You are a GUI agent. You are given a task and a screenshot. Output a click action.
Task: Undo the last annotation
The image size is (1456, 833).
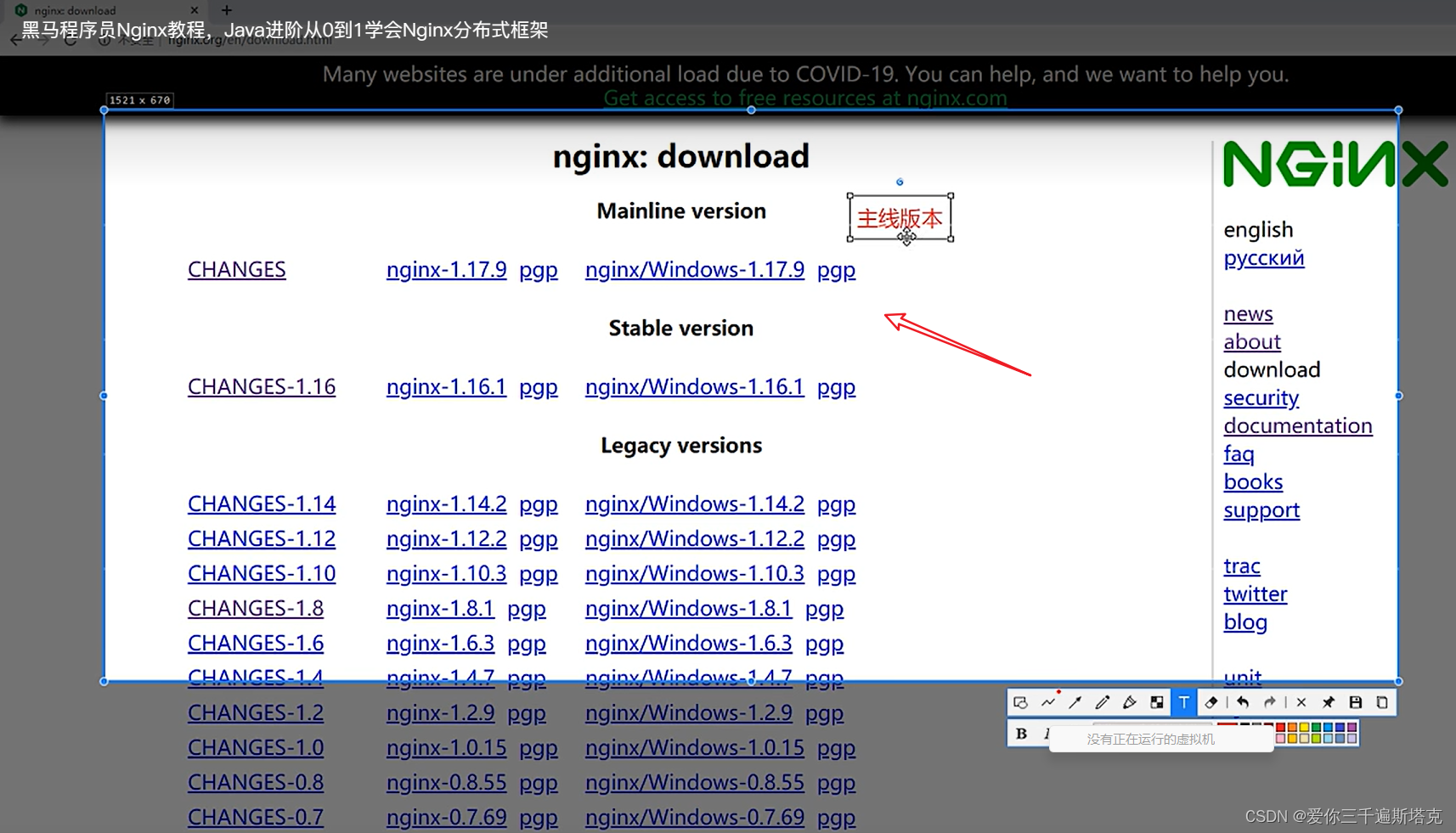(1244, 702)
